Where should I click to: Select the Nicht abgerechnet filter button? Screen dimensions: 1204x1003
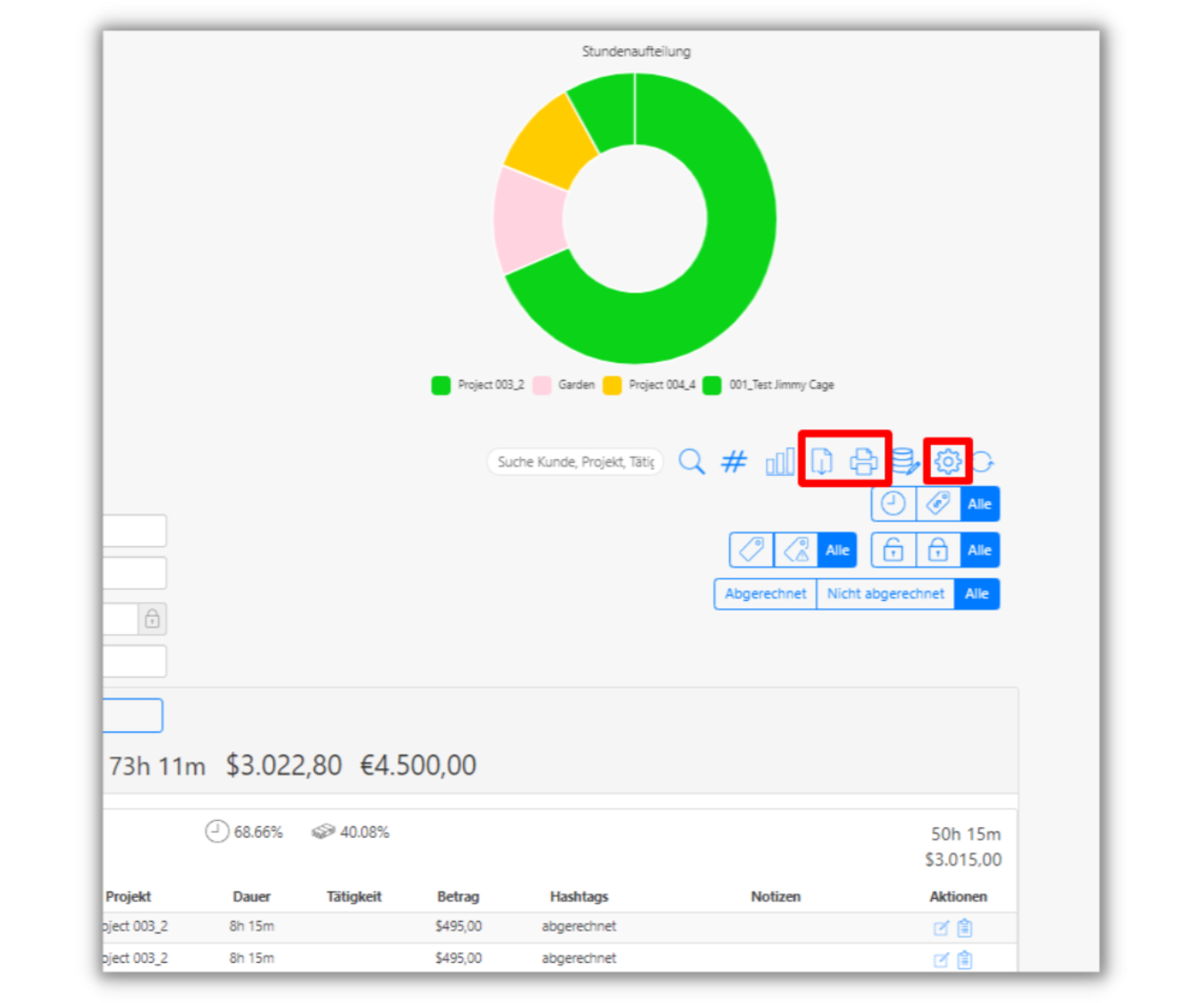pyautogui.click(x=885, y=594)
